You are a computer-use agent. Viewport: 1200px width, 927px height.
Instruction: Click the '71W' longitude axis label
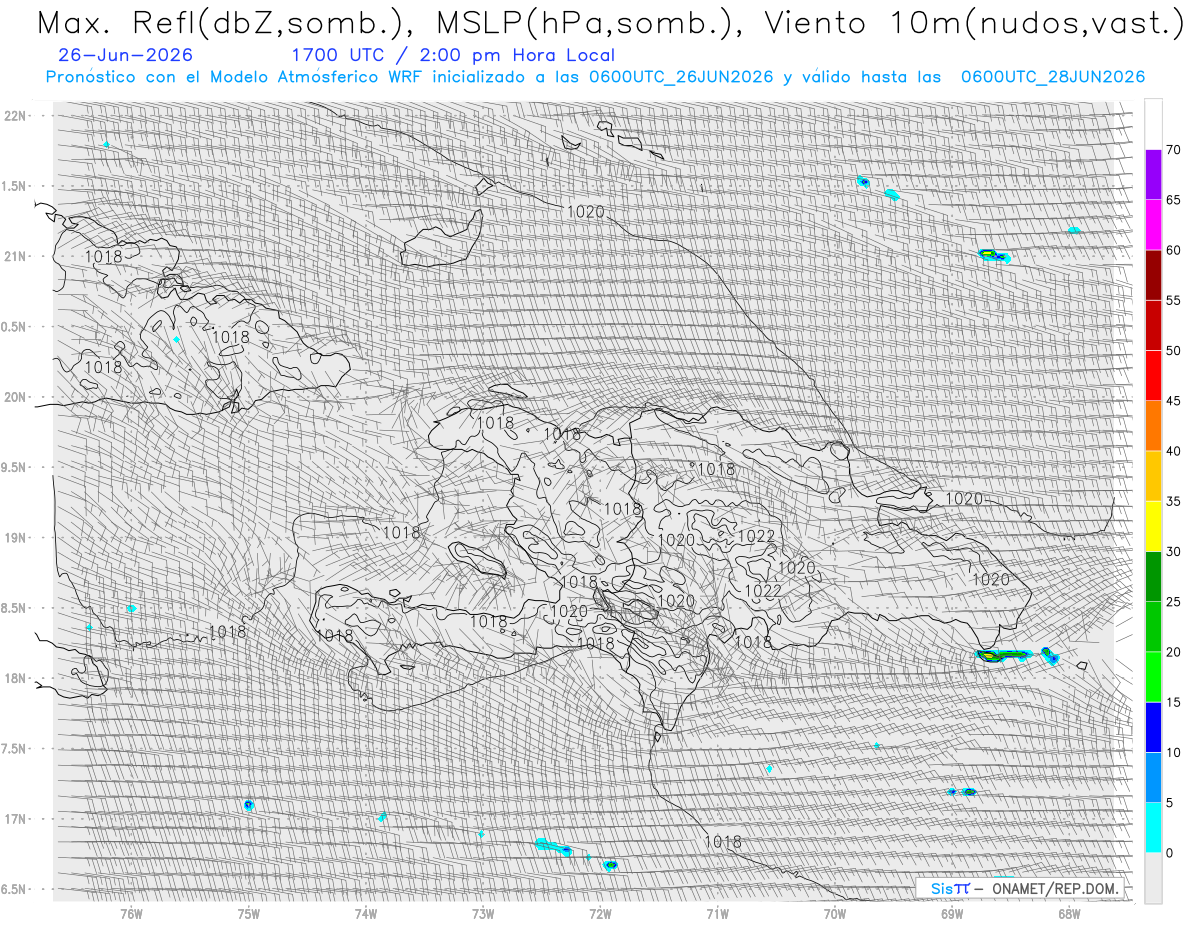pyautogui.click(x=717, y=912)
